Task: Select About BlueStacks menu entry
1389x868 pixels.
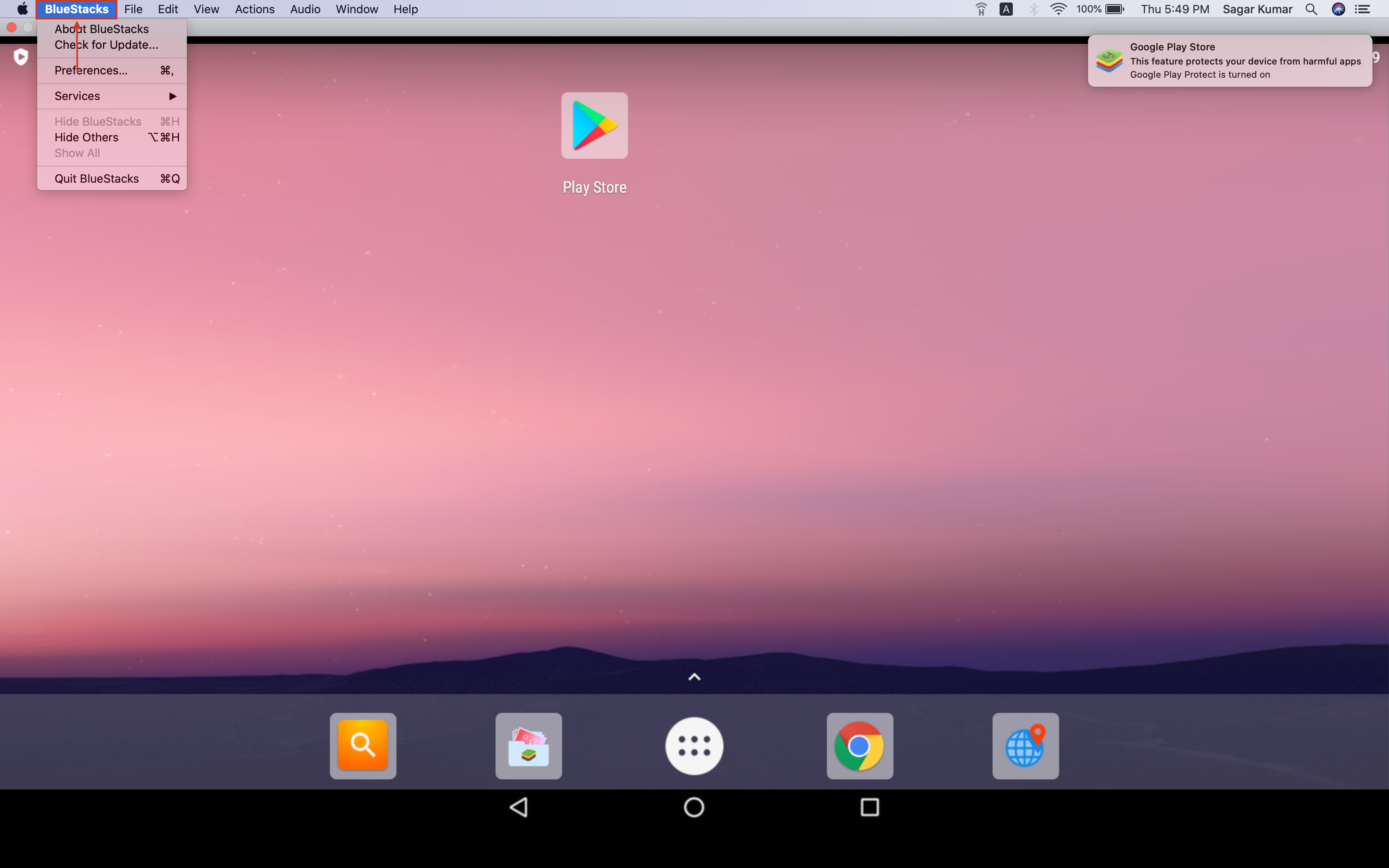Action: [x=101, y=28]
